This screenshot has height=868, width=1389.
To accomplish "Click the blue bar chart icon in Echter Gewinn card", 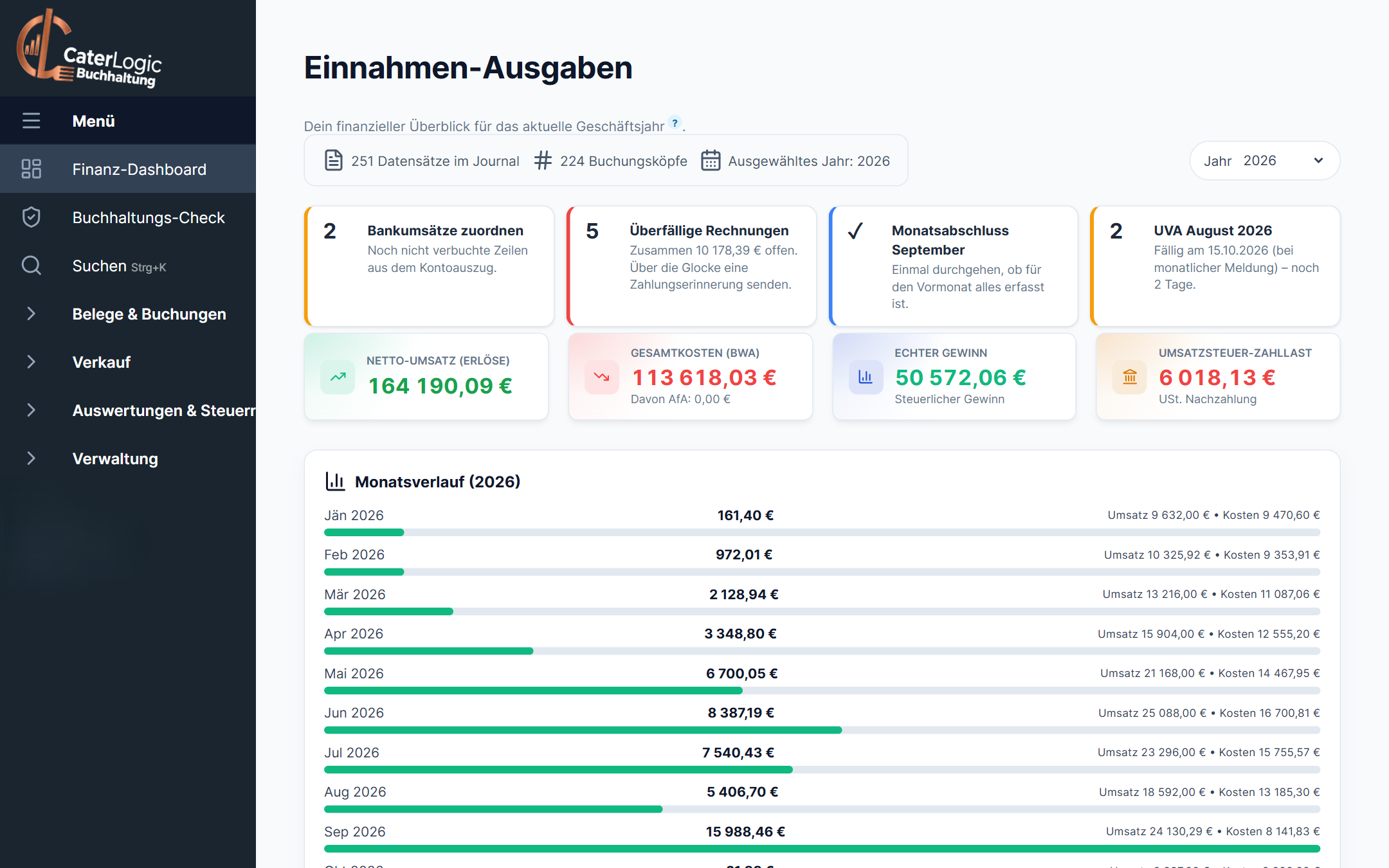I will tap(866, 377).
